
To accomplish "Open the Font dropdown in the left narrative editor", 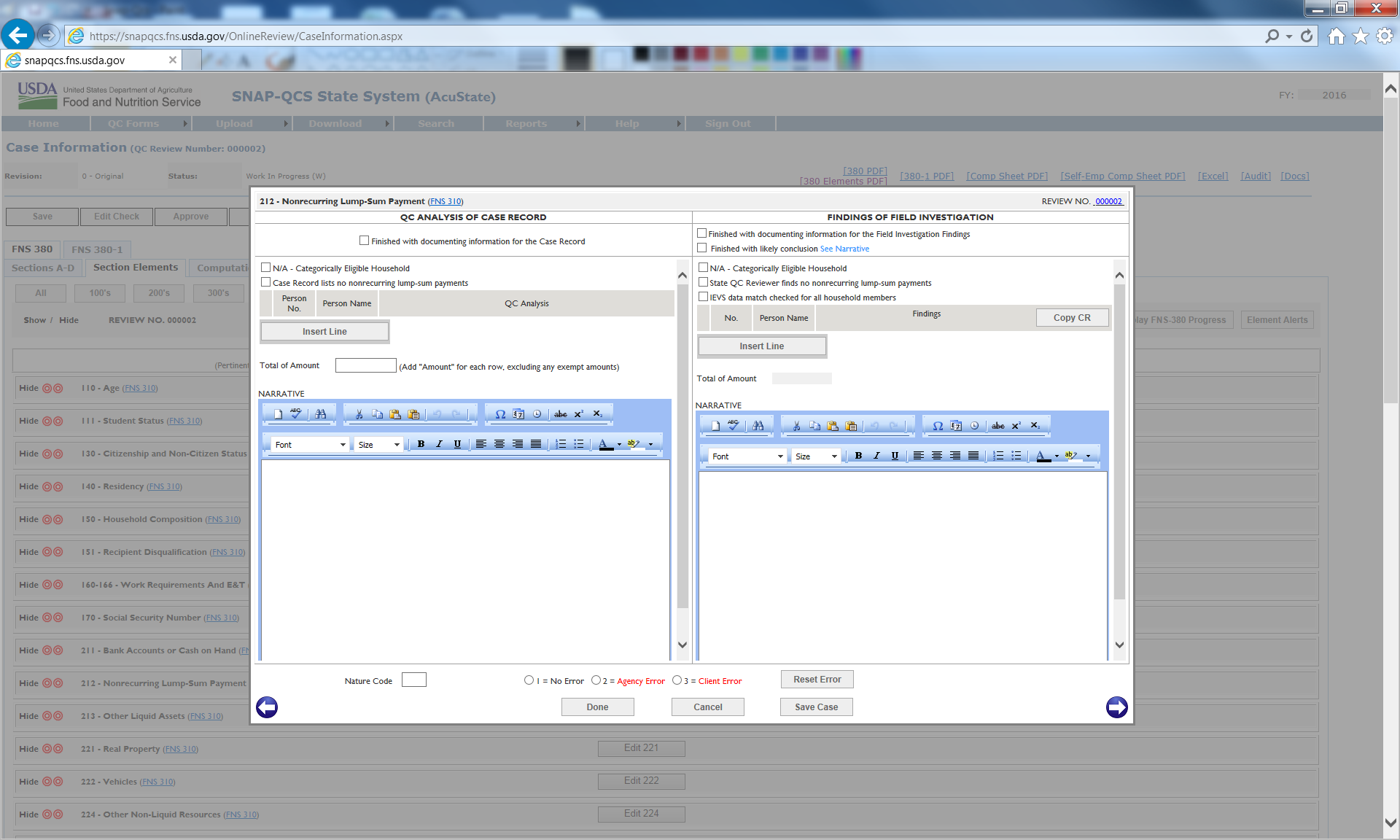I will click(x=310, y=444).
